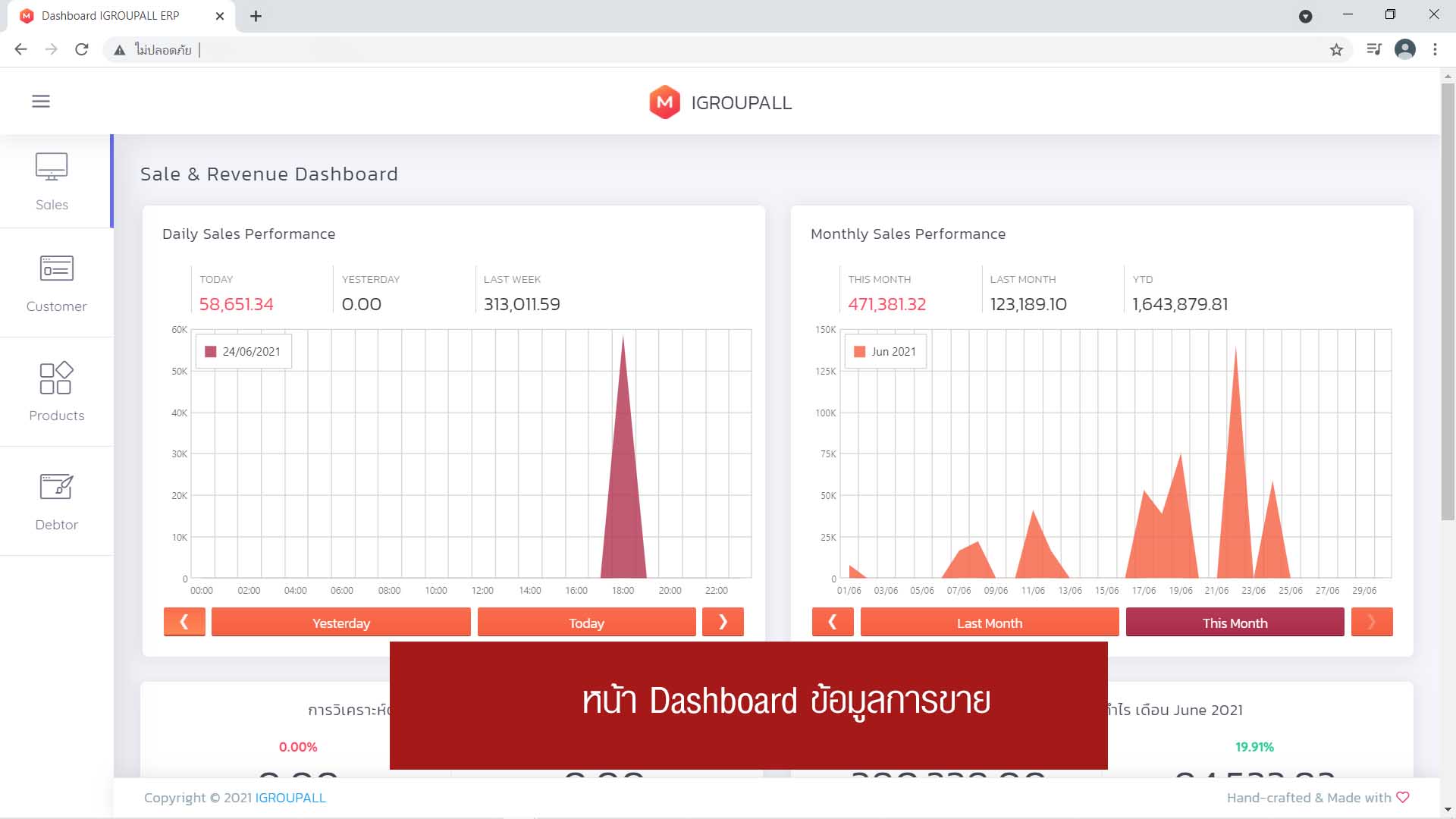The width and height of the screenshot is (1456, 819).
Task: Click the back arrow on Monthly chart
Action: tap(833, 621)
